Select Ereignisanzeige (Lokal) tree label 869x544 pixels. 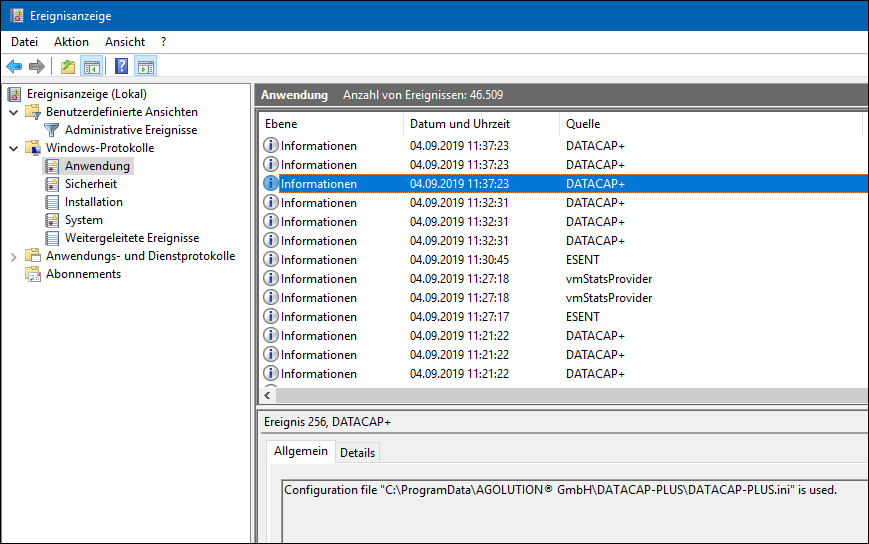click(x=87, y=94)
